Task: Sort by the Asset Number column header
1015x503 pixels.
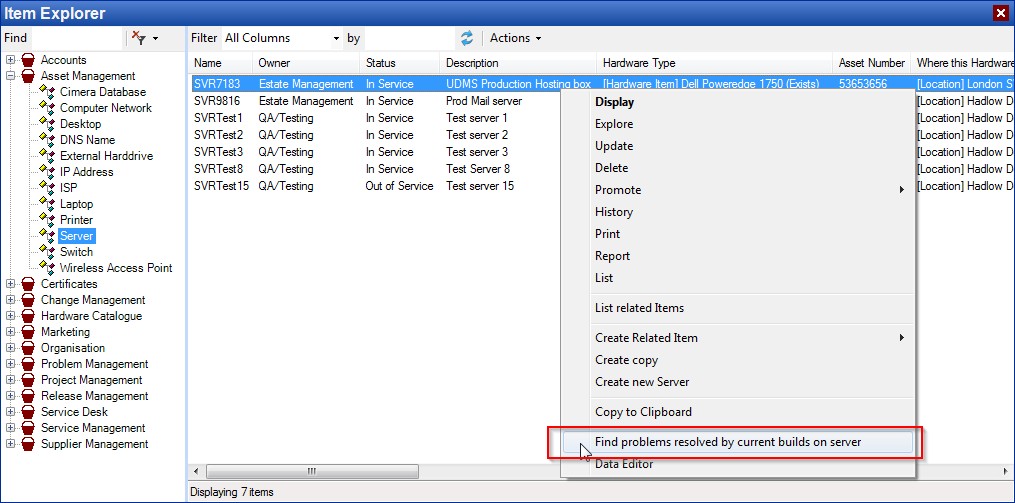Action: pos(871,63)
